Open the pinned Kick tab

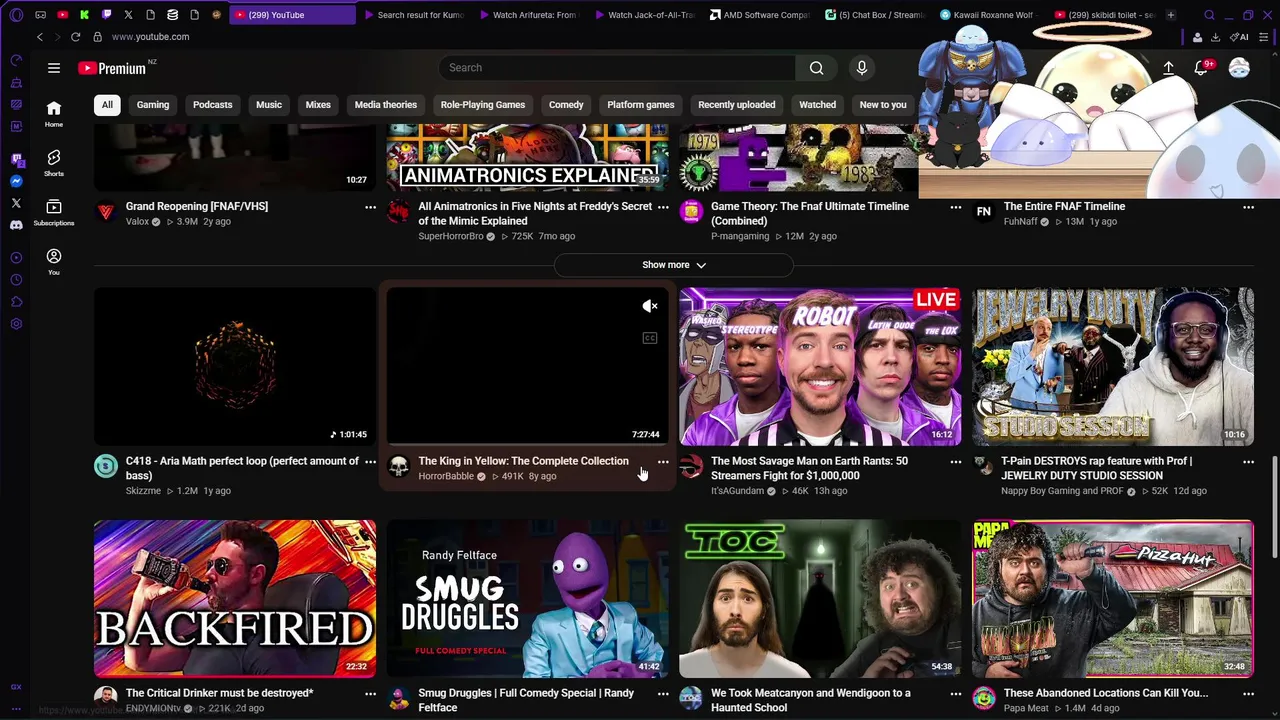pyautogui.click(x=84, y=15)
